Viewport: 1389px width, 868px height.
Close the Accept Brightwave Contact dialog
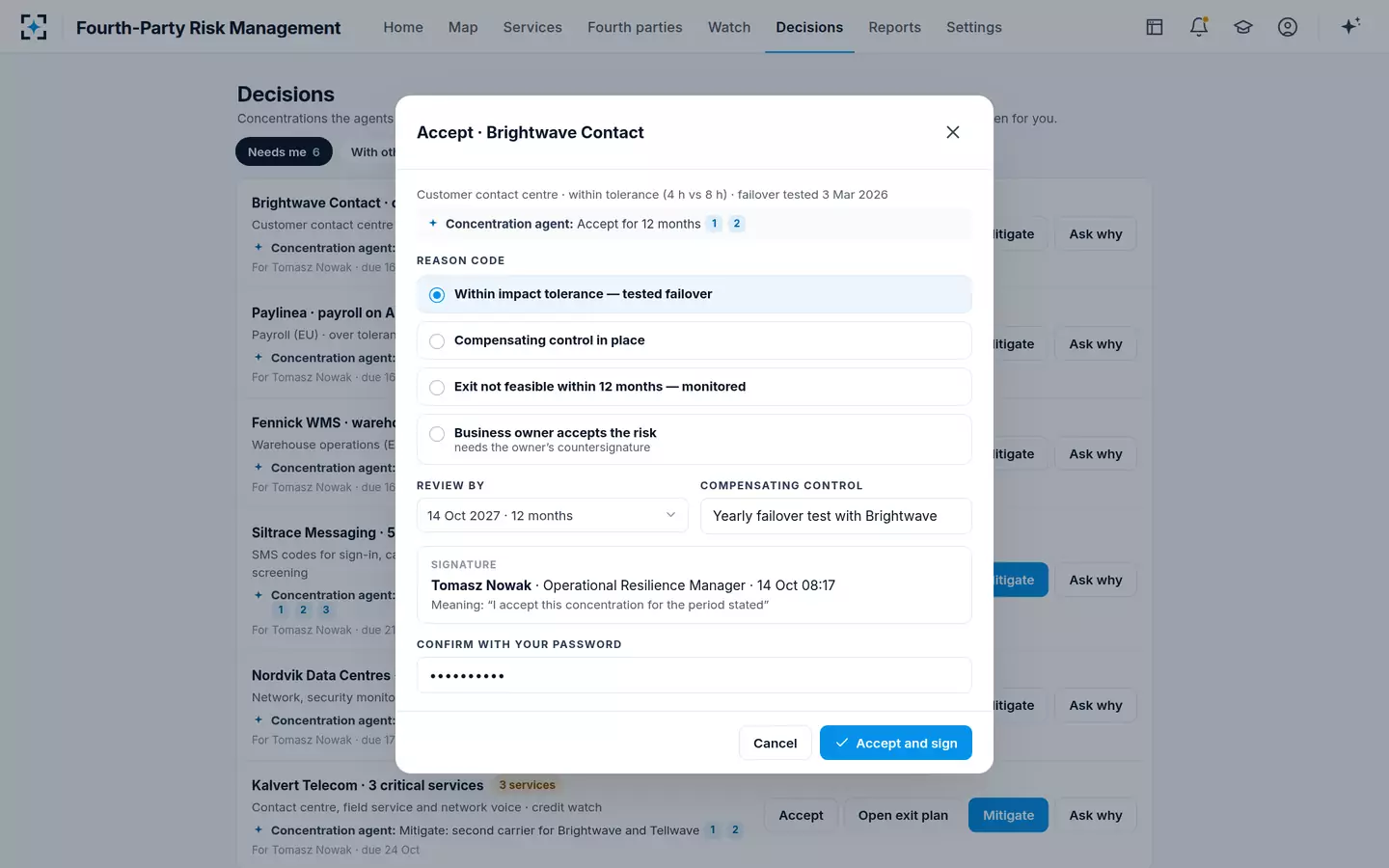[x=953, y=132]
